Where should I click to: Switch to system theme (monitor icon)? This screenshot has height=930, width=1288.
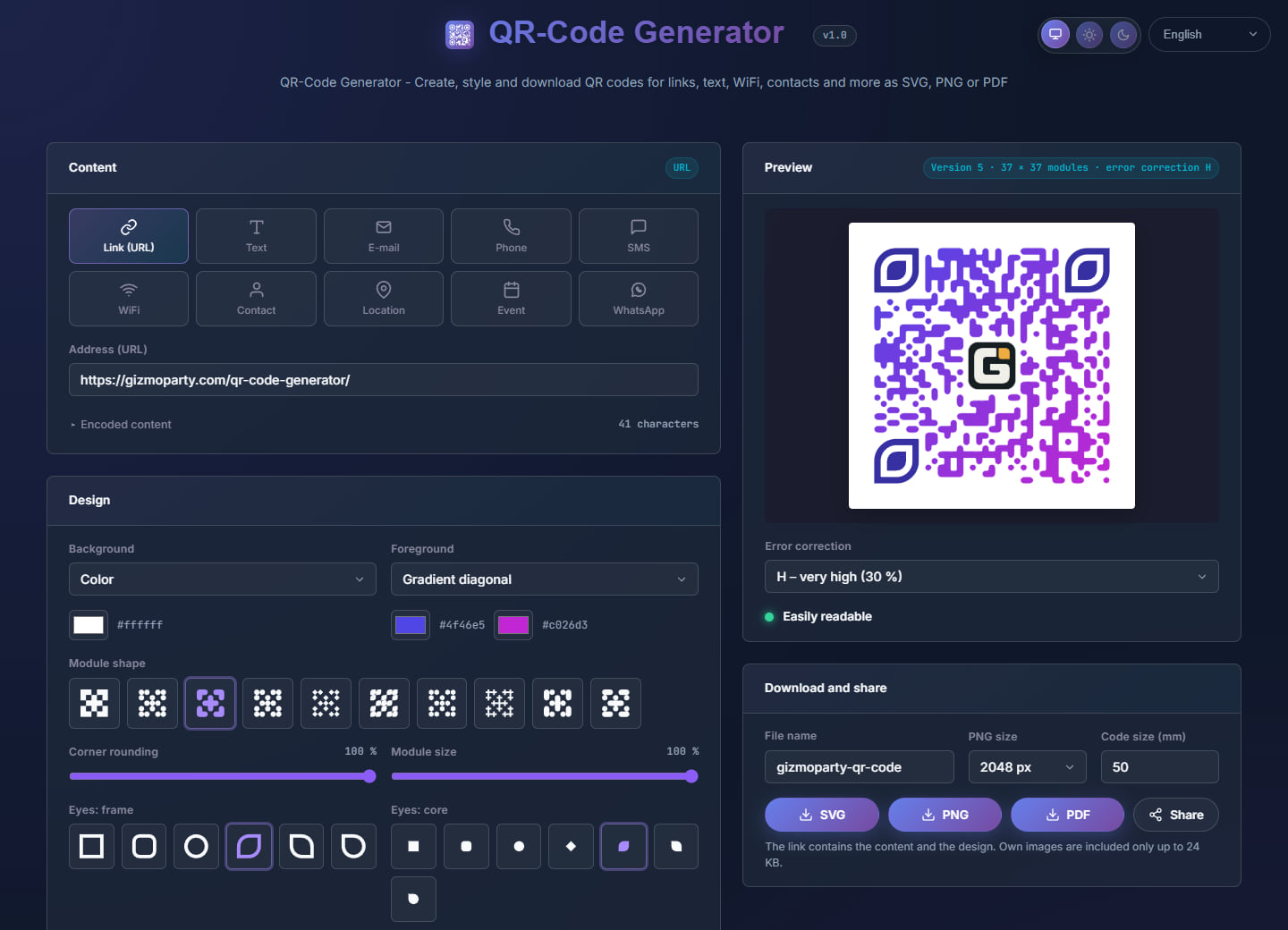point(1055,35)
